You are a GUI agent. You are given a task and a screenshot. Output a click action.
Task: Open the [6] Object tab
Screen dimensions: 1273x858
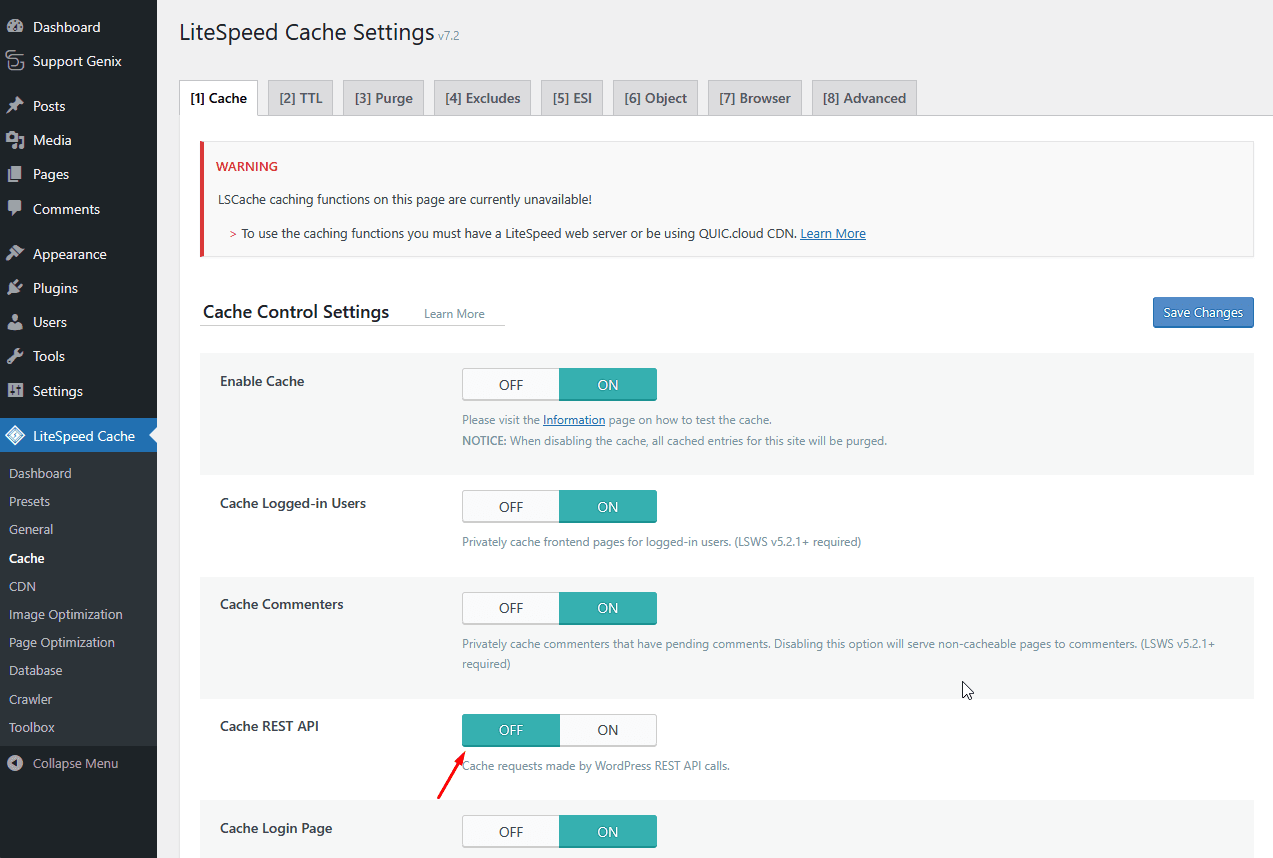[656, 98]
